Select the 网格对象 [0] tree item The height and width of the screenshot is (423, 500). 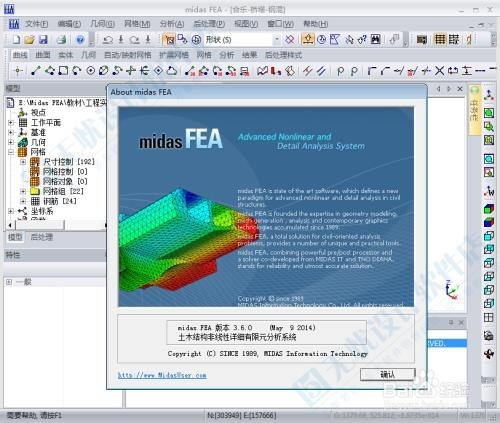[65, 182]
